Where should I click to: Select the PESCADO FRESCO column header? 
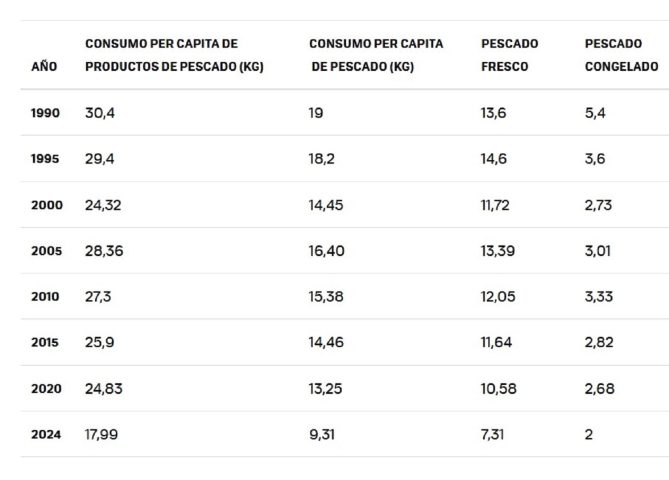509,55
